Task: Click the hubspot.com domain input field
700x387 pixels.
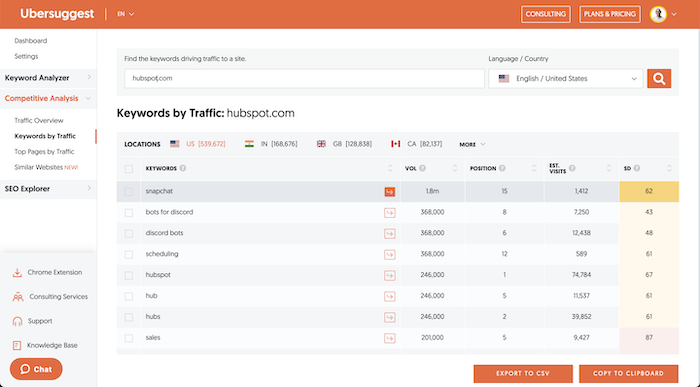Action: (304, 79)
